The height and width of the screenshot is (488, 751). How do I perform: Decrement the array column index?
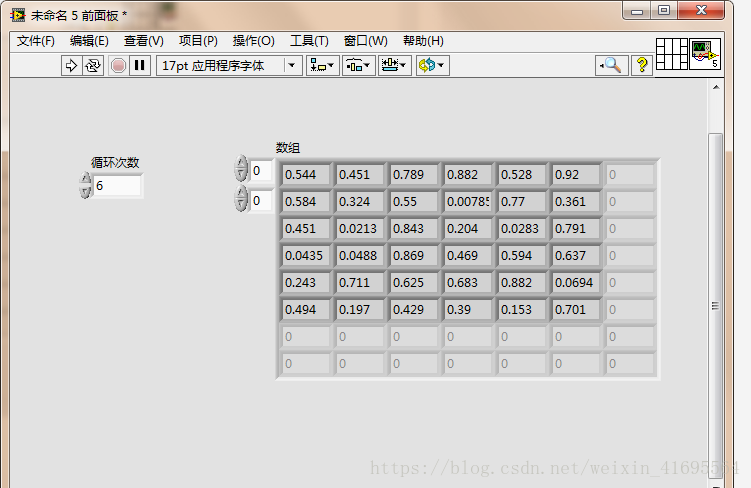pyautogui.click(x=241, y=205)
